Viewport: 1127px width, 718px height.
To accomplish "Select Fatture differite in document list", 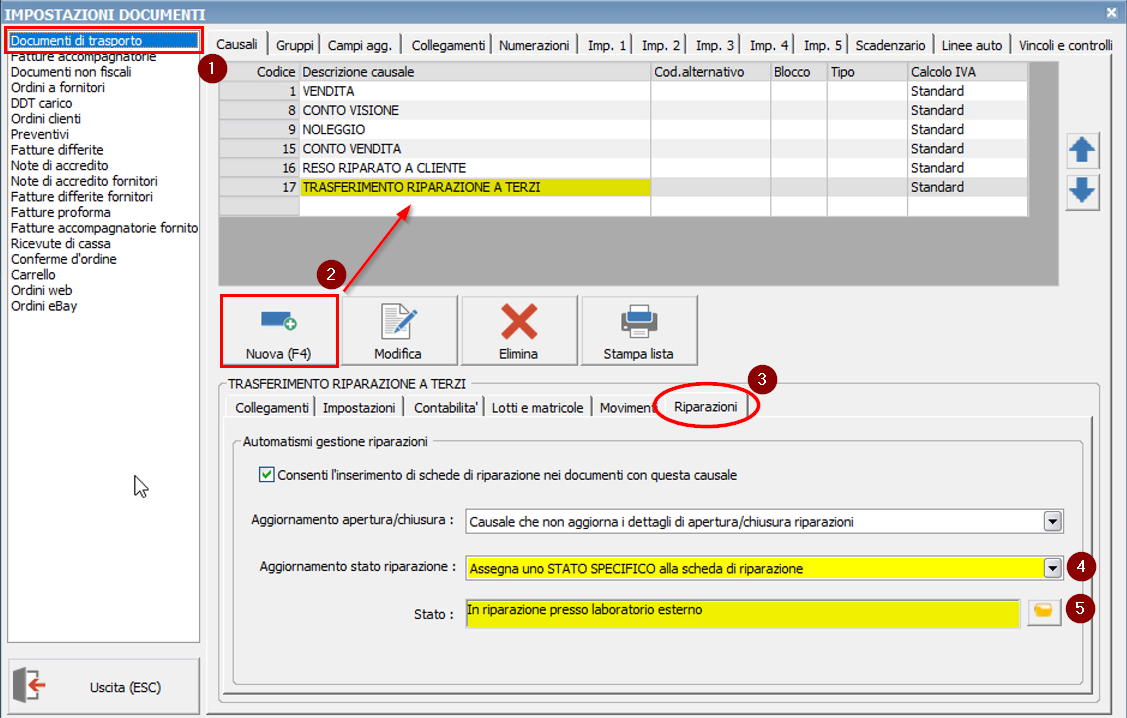I will pyautogui.click(x=57, y=150).
